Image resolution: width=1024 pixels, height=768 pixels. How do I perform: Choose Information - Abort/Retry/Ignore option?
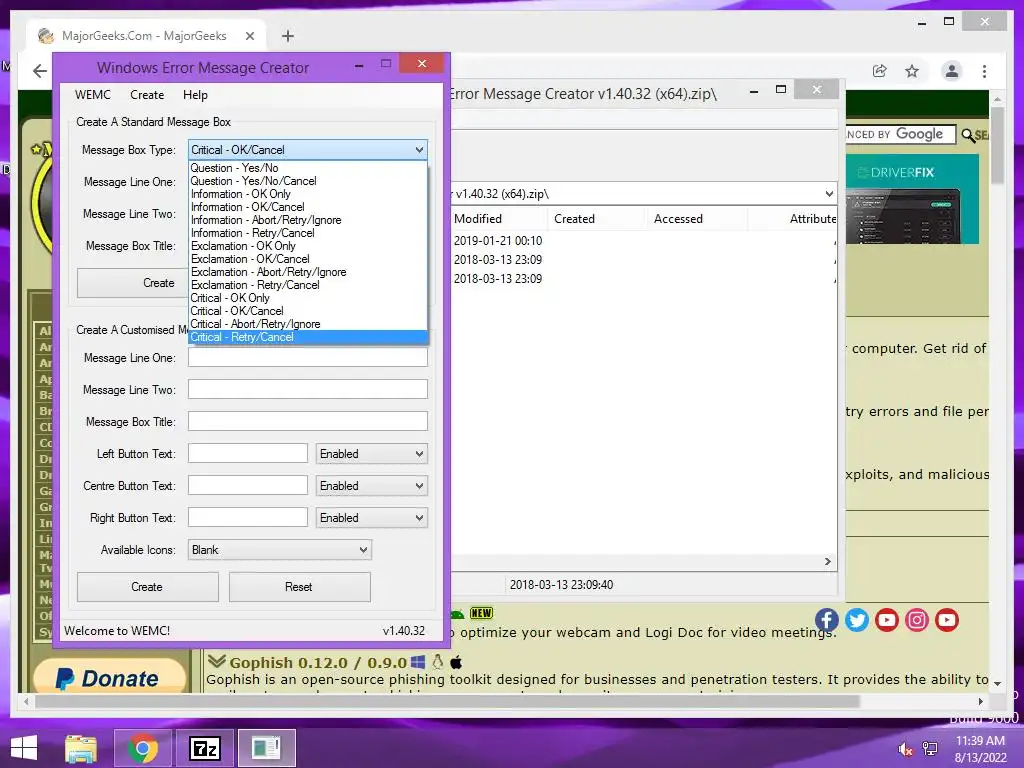tap(308, 220)
